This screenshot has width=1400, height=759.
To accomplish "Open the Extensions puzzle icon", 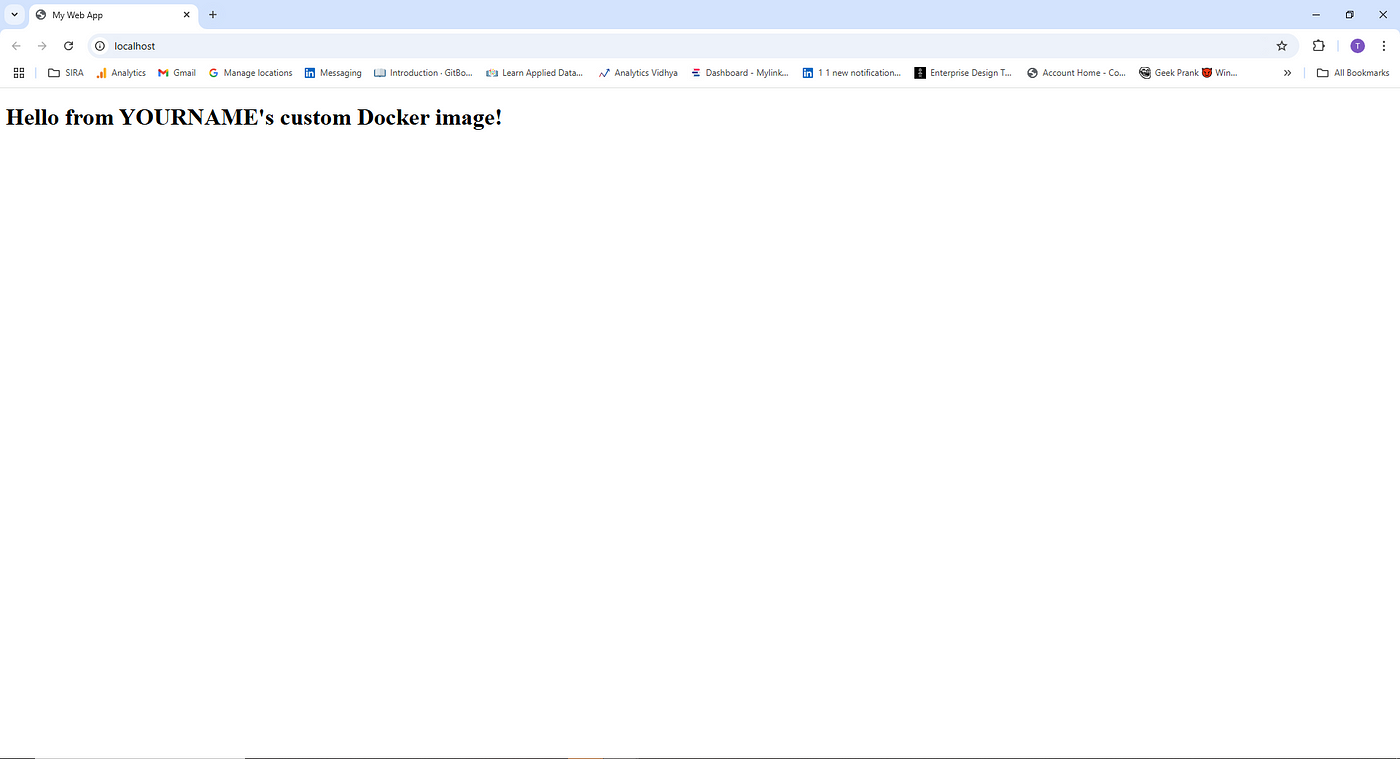I will tap(1318, 46).
